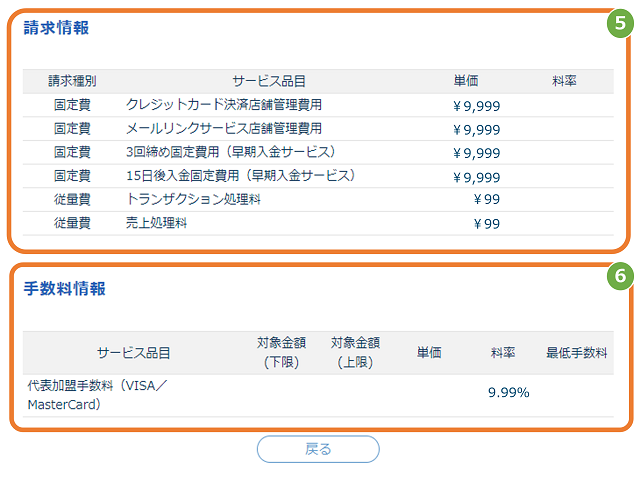Click the green number 5 badge

(x=620, y=23)
